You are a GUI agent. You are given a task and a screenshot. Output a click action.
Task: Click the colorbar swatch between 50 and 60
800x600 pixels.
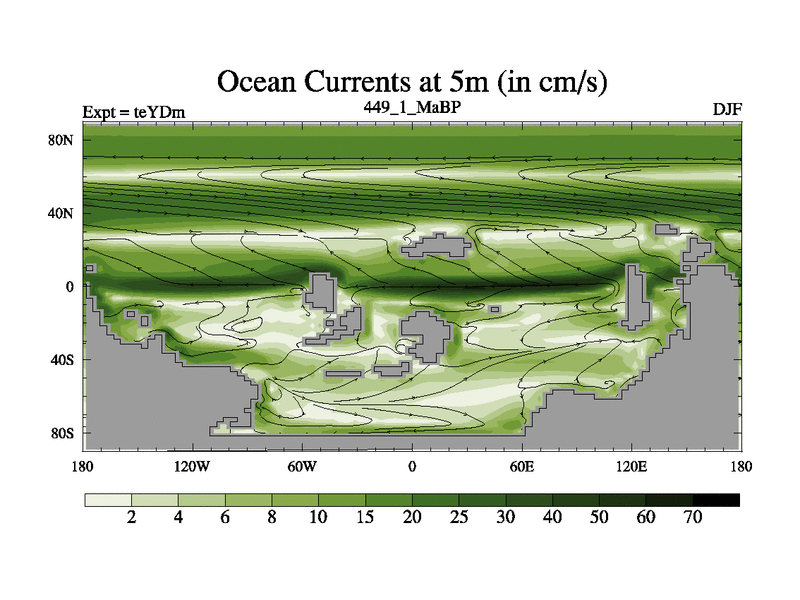[x=623, y=499]
